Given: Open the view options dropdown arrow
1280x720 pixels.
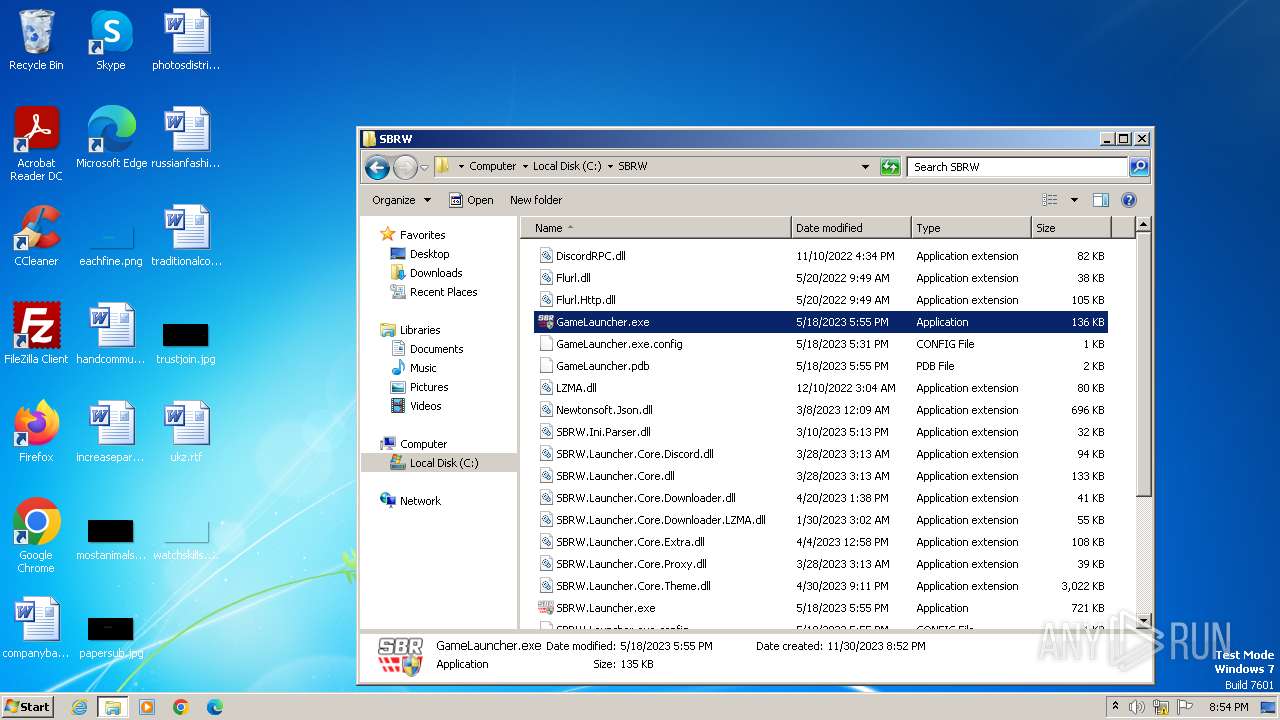Looking at the screenshot, I should pos(1074,200).
